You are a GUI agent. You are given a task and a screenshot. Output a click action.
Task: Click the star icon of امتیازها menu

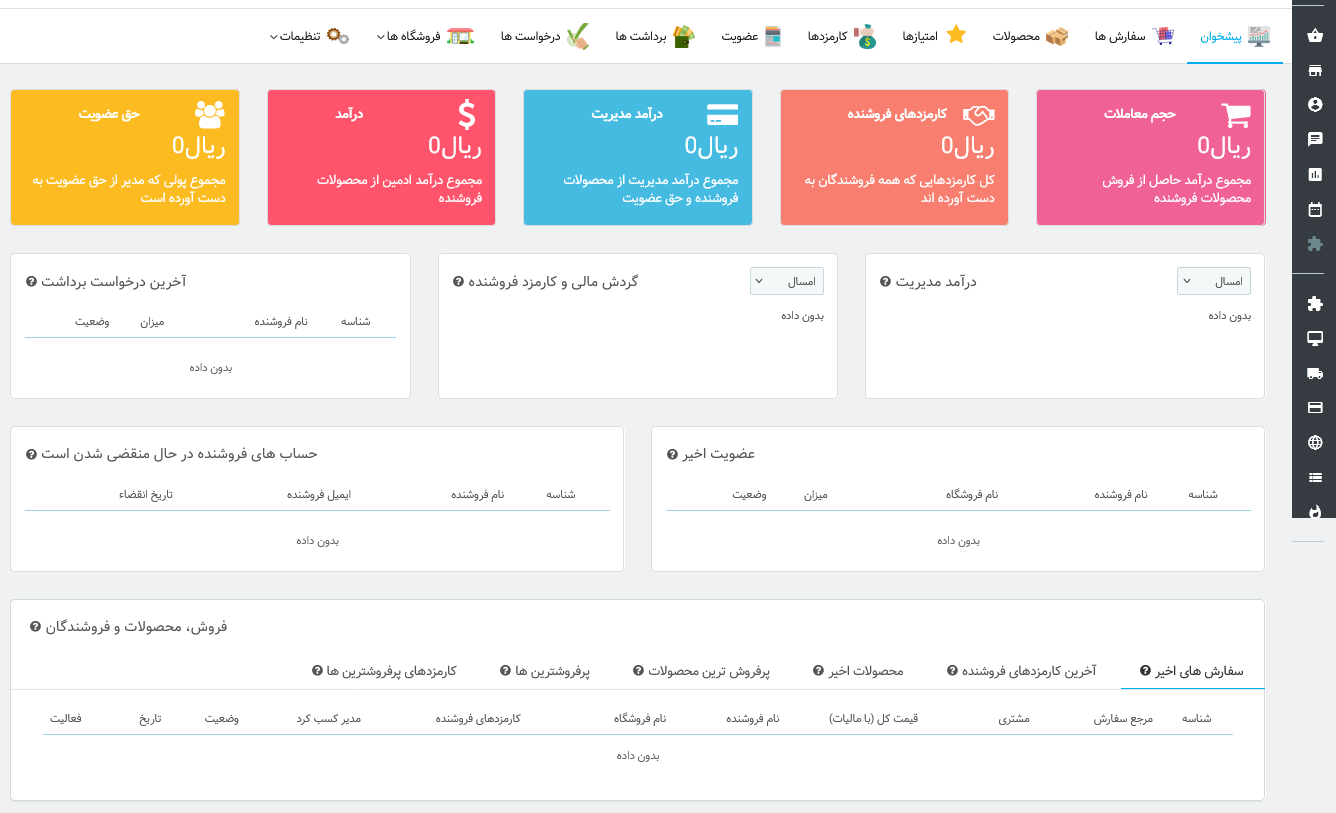tap(956, 35)
